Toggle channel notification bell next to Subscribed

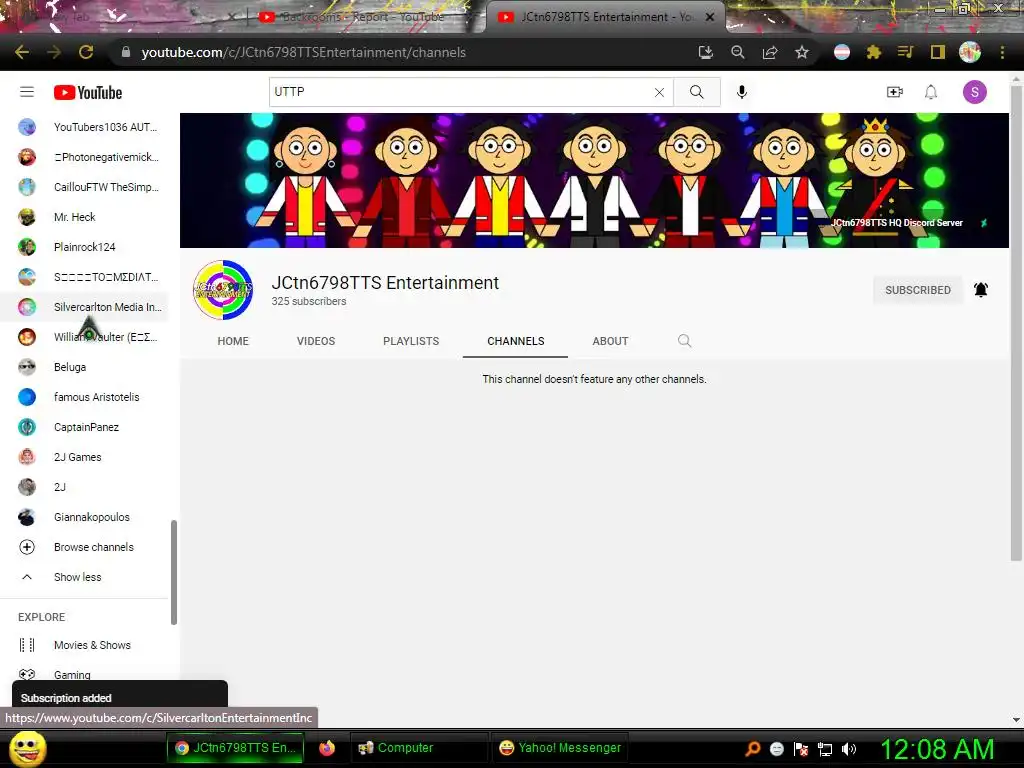pos(981,289)
